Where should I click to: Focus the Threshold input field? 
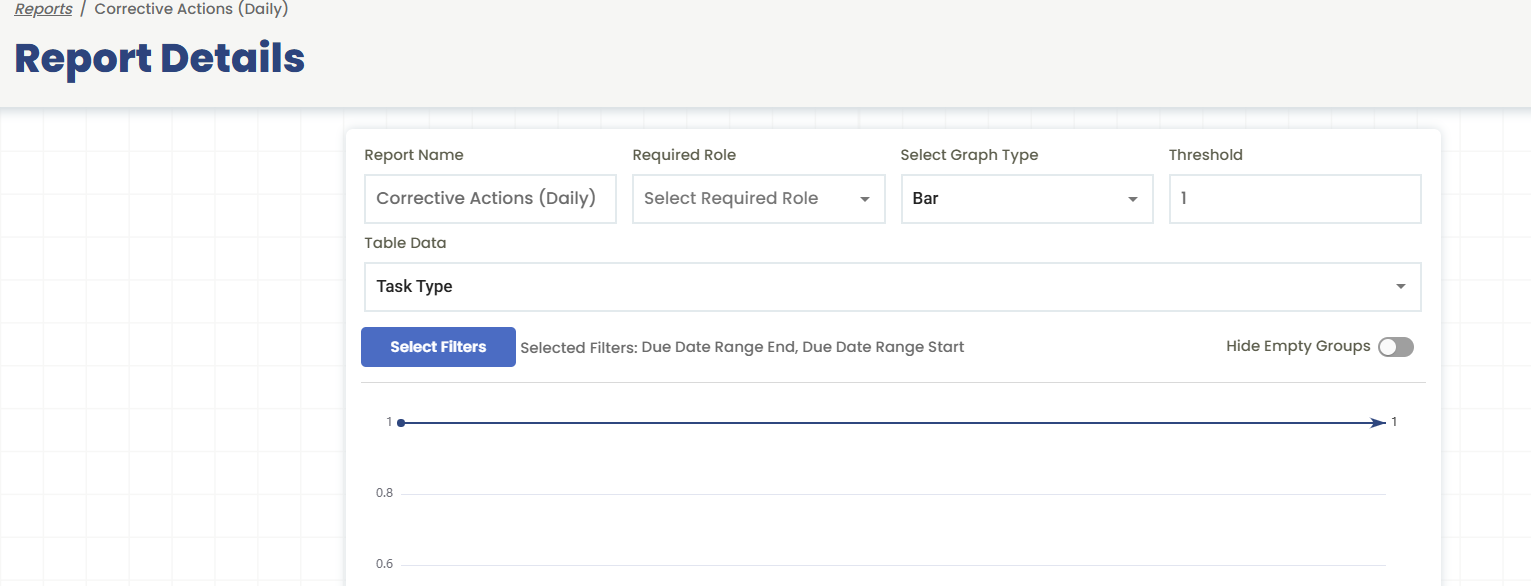[x=1294, y=198]
